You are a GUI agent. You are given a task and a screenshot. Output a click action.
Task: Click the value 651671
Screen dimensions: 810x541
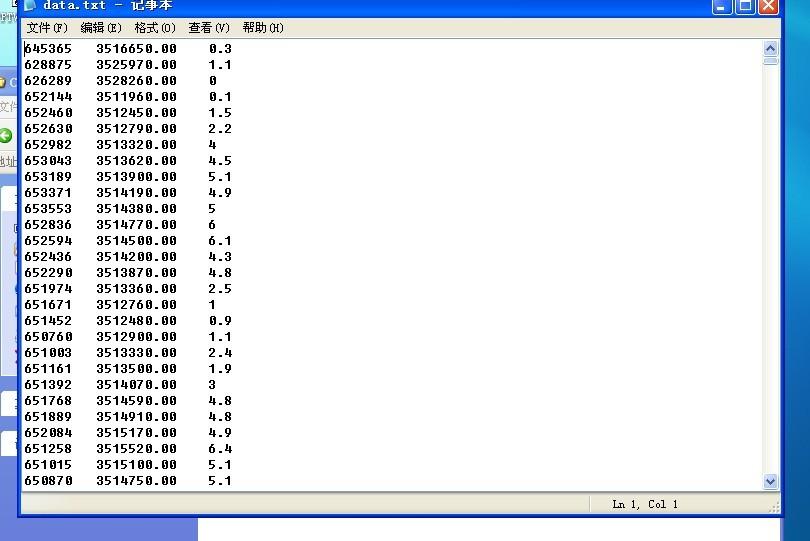(x=48, y=305)
